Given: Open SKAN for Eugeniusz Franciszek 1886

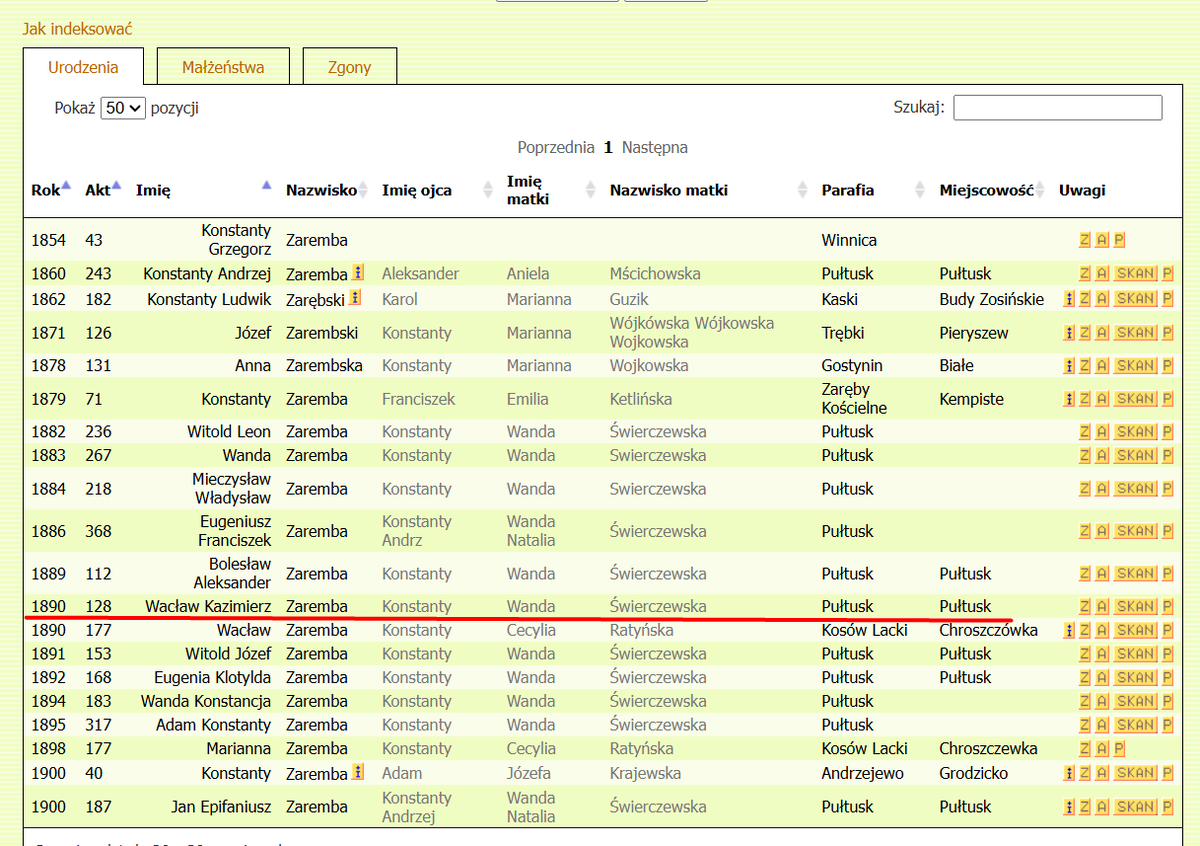Looking at the screenshot, I should [1135, 531].
